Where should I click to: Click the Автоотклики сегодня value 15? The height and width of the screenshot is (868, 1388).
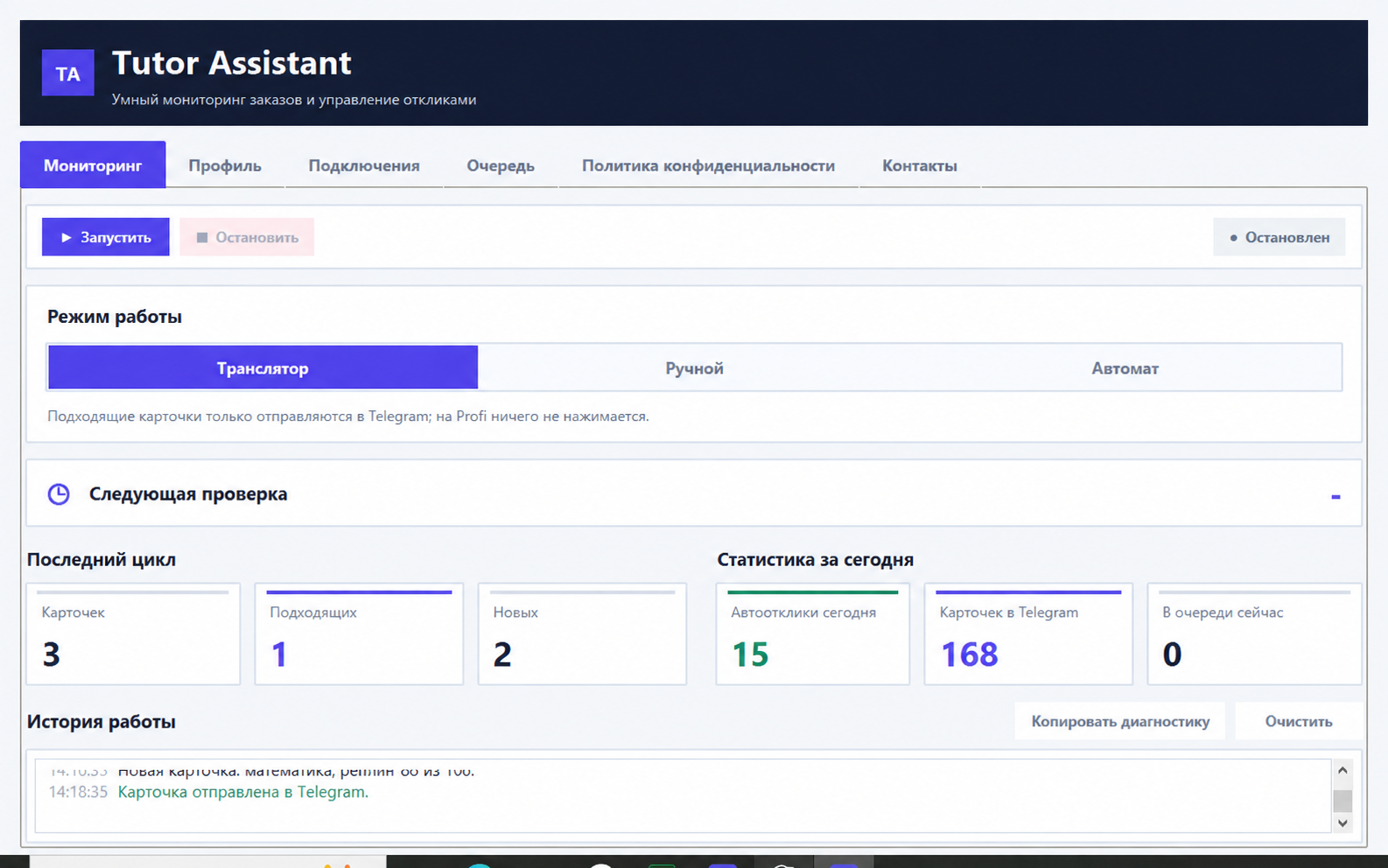coord(750,654)
